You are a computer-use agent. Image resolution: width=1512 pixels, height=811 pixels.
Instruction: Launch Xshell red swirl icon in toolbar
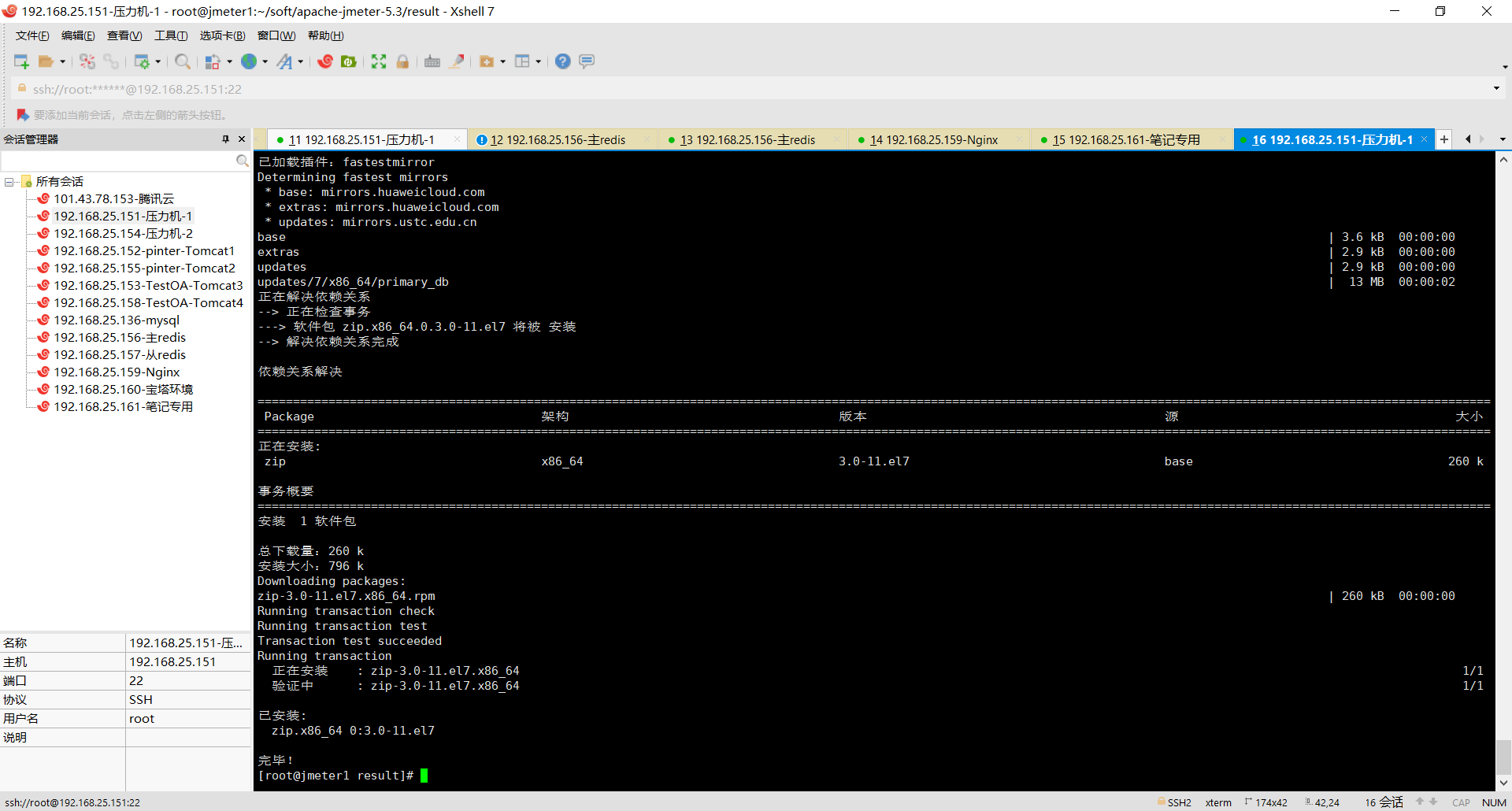pos(325,61)
